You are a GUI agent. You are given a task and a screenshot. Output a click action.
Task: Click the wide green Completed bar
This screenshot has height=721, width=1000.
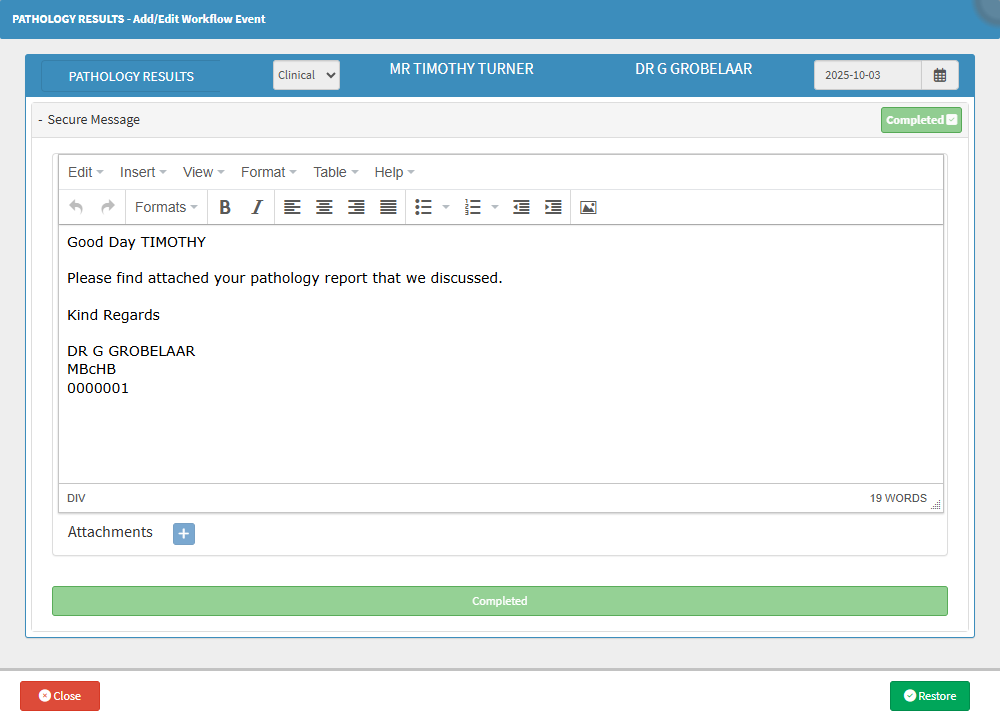click(x=500, y=601)
